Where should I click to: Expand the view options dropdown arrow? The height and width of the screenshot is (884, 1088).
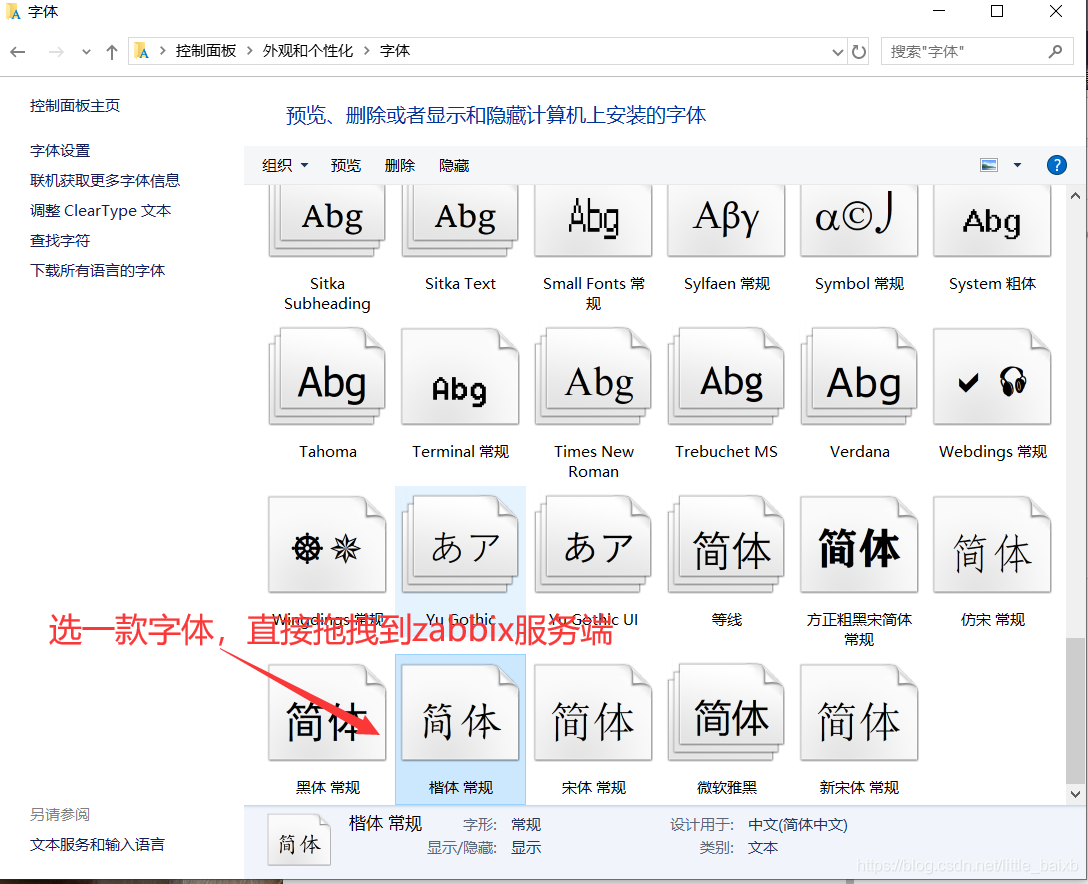[x=1017, y=165]
